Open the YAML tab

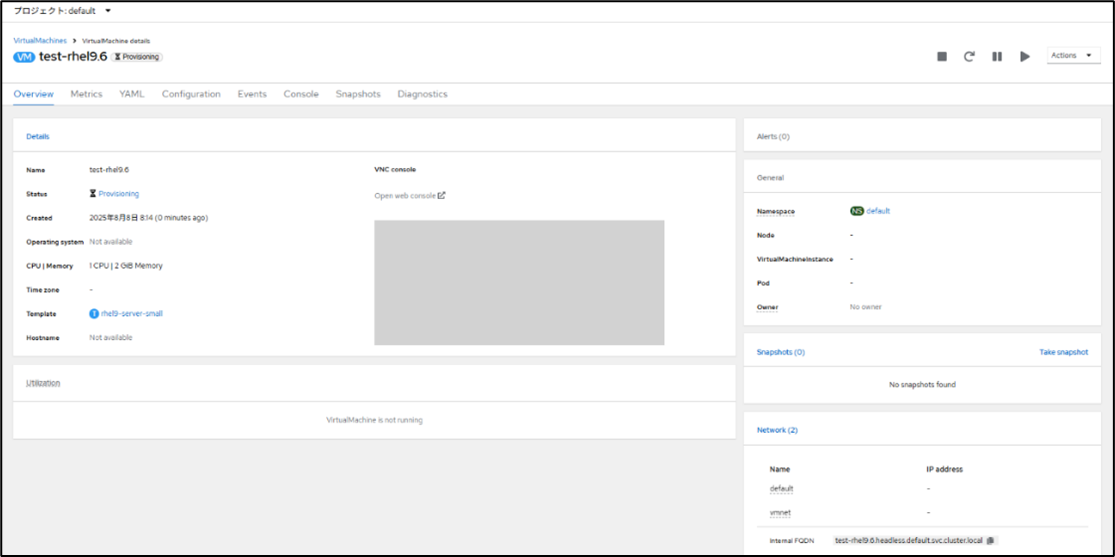coord(132,94)
